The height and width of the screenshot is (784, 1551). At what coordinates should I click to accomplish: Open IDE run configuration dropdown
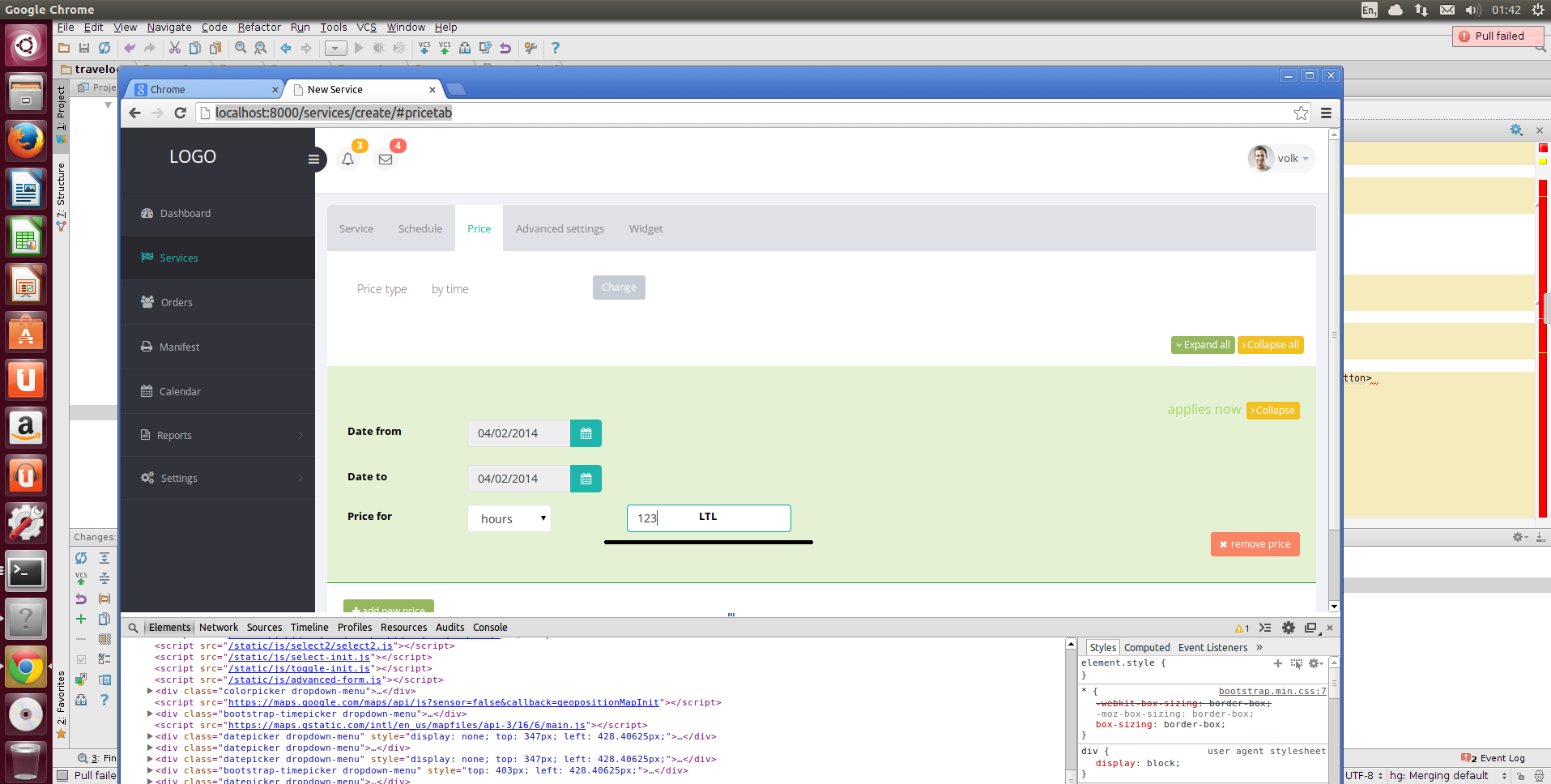pyautogui.click(x=335, y=48)
